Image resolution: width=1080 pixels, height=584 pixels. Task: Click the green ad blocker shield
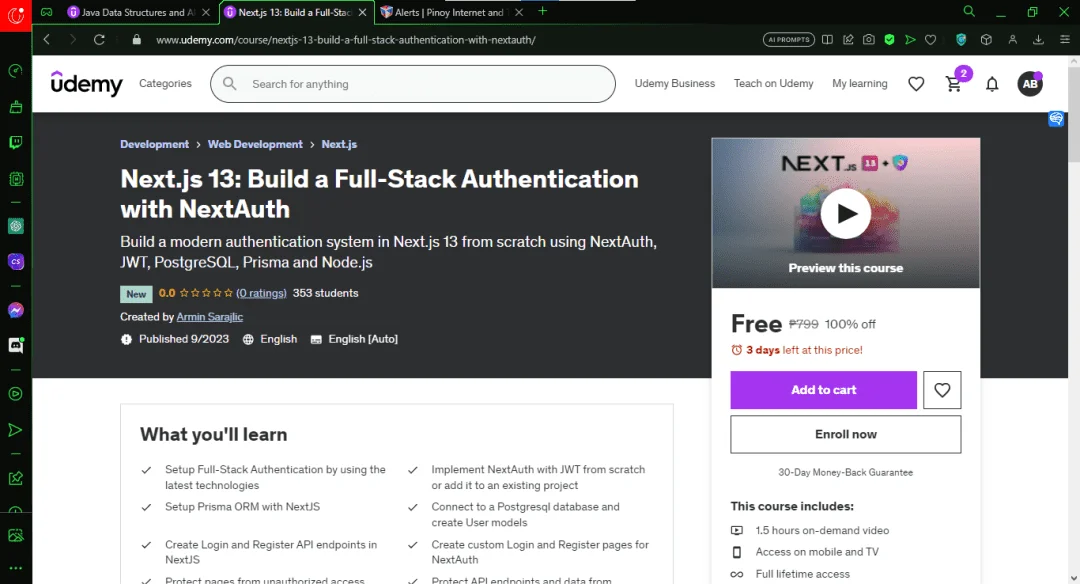coord(889,40)
